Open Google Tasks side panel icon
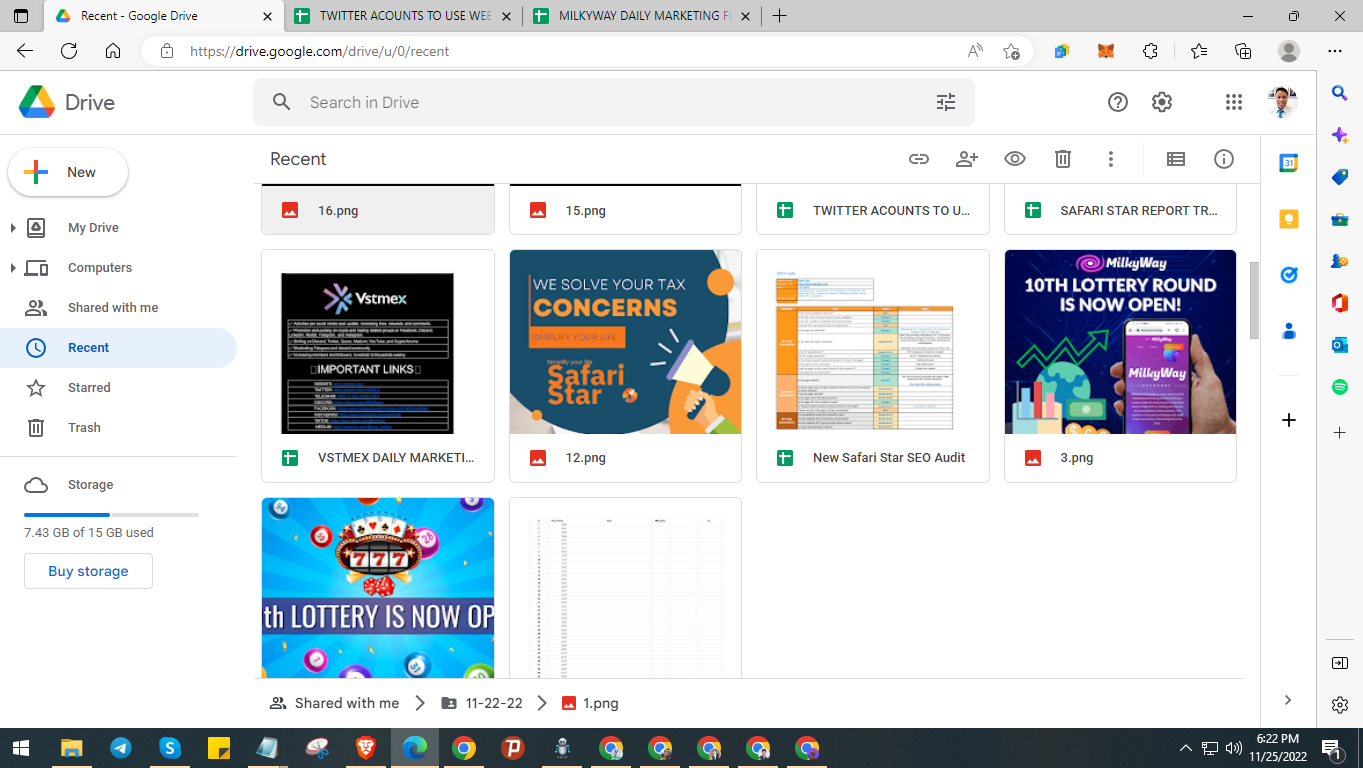1363x768 pixels. pyautogui.click(x=1289, y=275)
